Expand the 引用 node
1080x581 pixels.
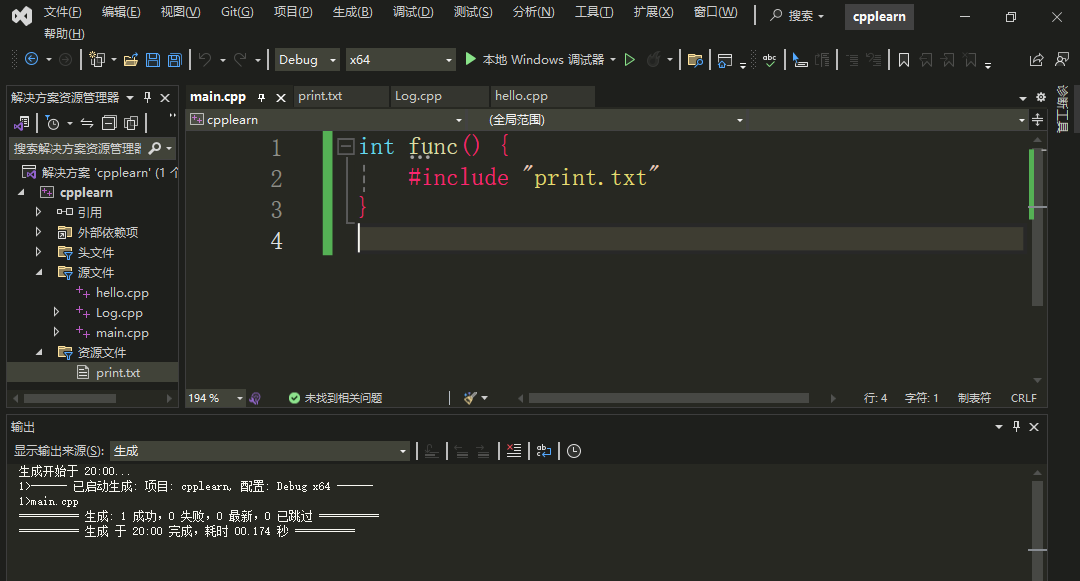[x=39, y=212]
